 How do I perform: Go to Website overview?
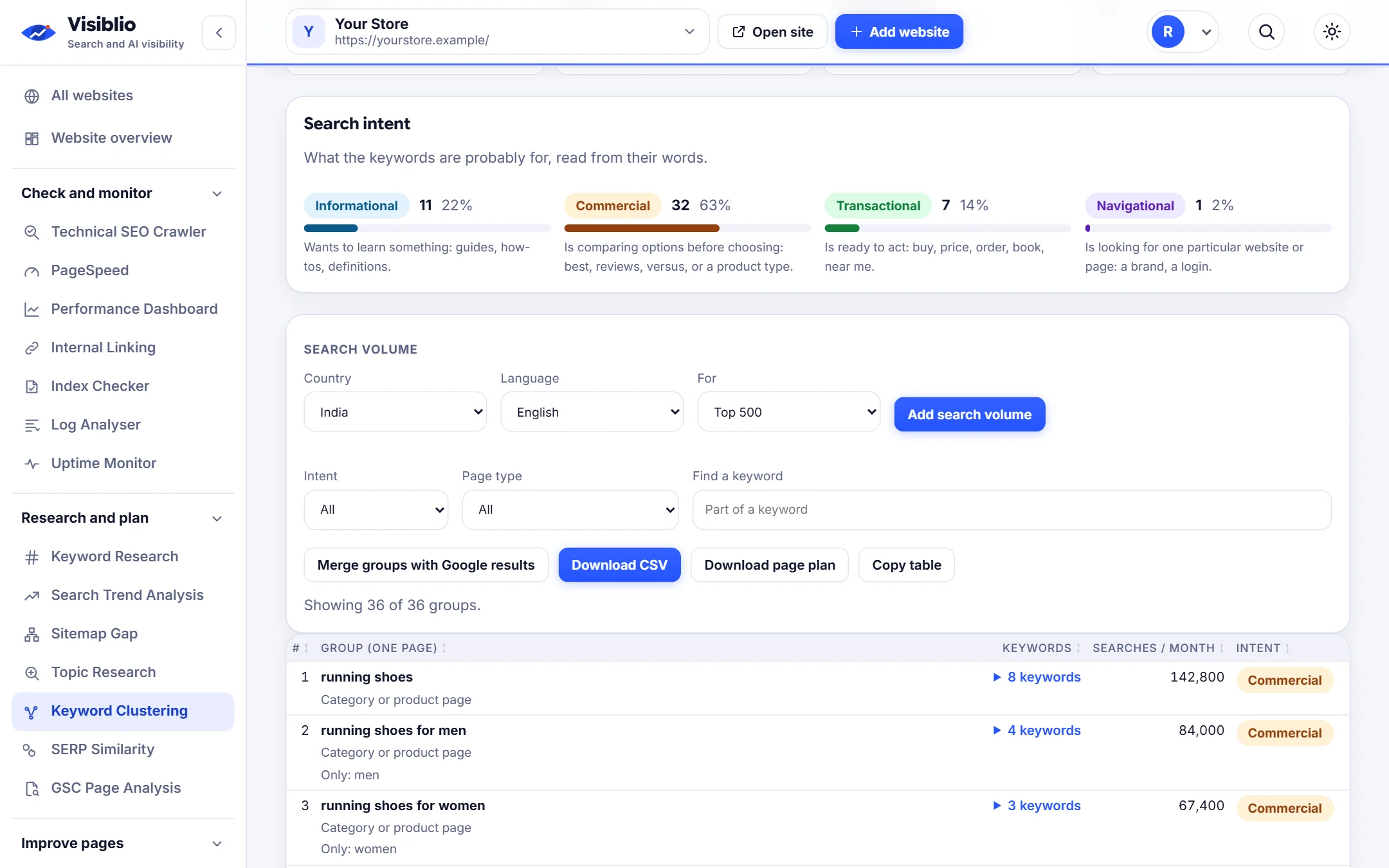click(123, 138)
